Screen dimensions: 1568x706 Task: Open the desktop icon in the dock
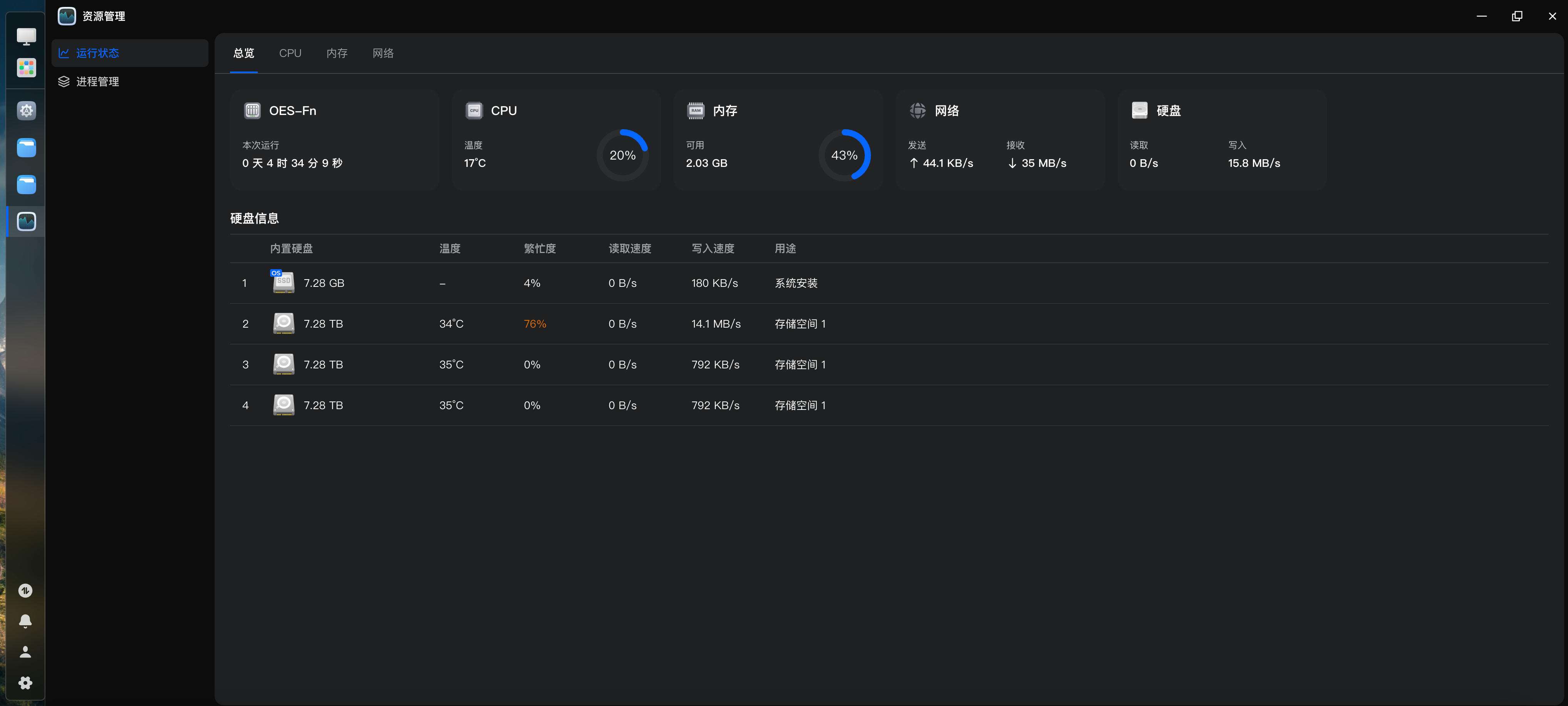26,36
